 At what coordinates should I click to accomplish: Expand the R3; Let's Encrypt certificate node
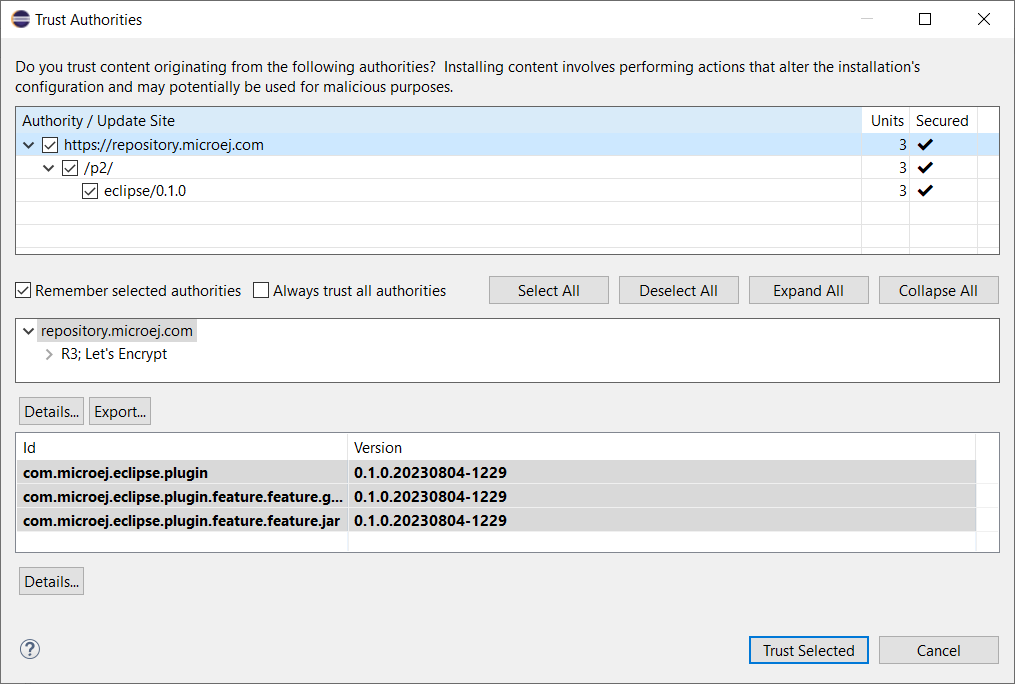[x=49, y=354]
